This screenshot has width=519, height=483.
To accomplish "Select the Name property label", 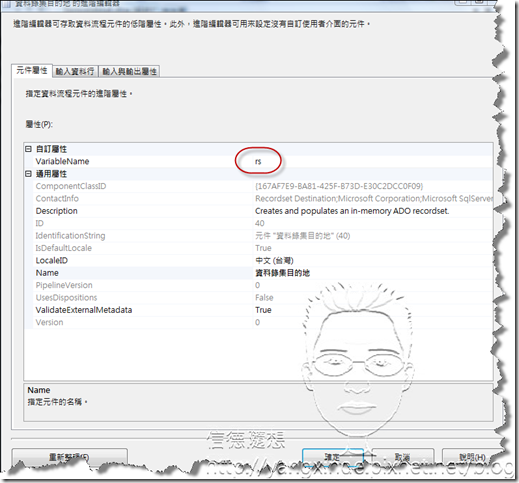I will click(x=47, y=273).
